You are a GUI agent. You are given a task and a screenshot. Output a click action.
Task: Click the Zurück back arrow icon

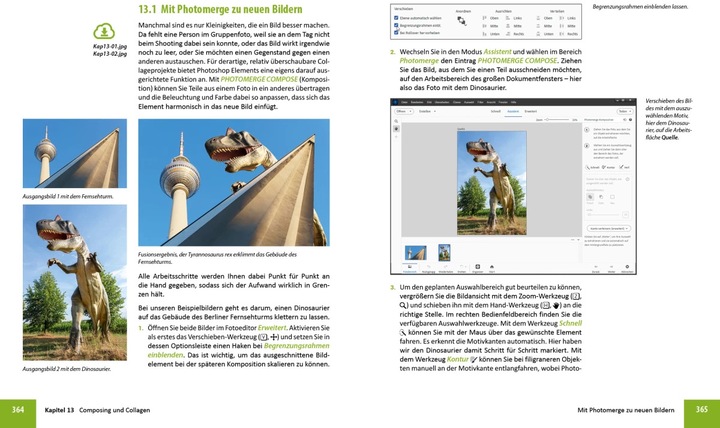596,268
